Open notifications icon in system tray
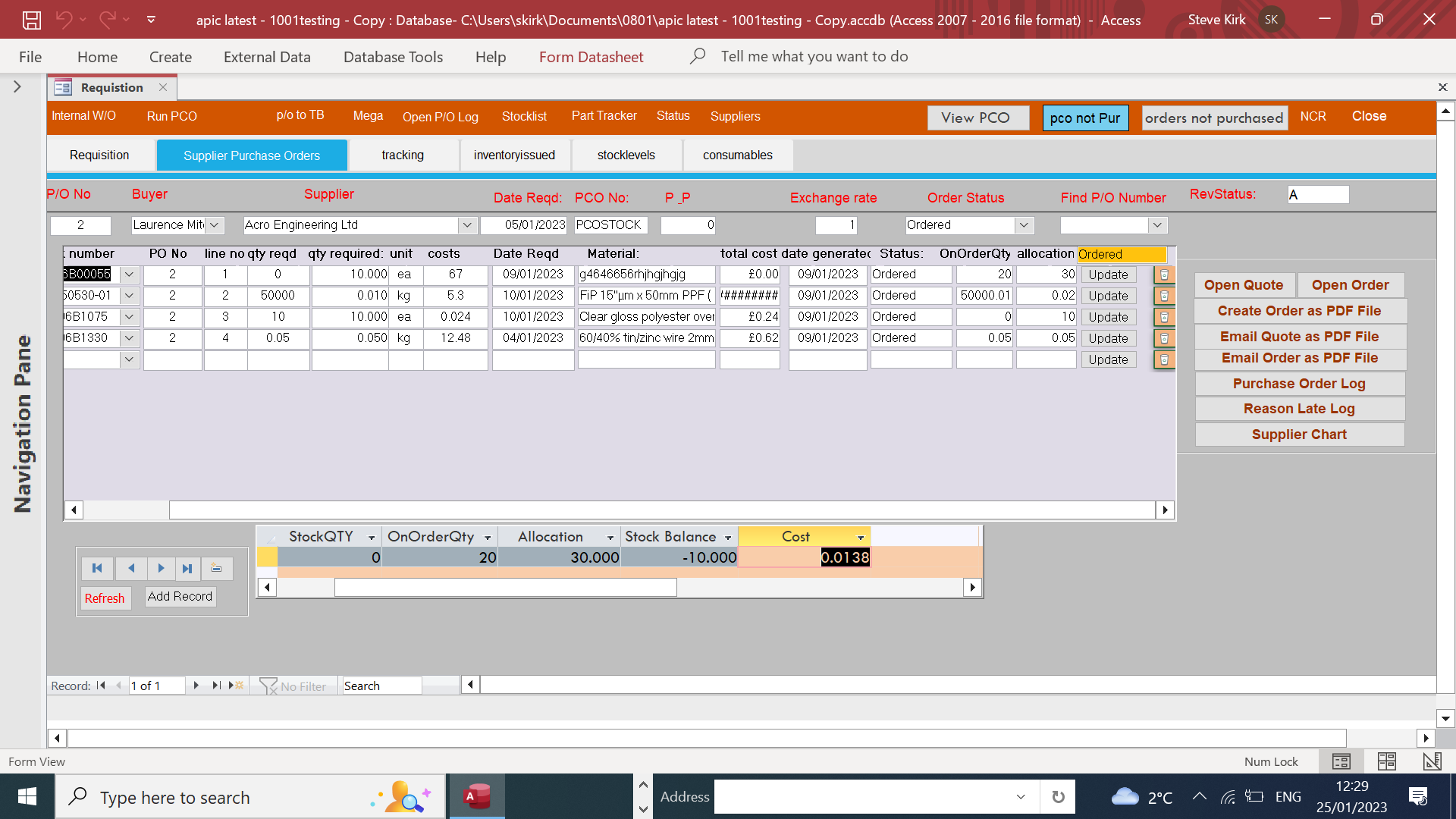The height and width of the screenshot is (819, 1456). point(1417,797)
